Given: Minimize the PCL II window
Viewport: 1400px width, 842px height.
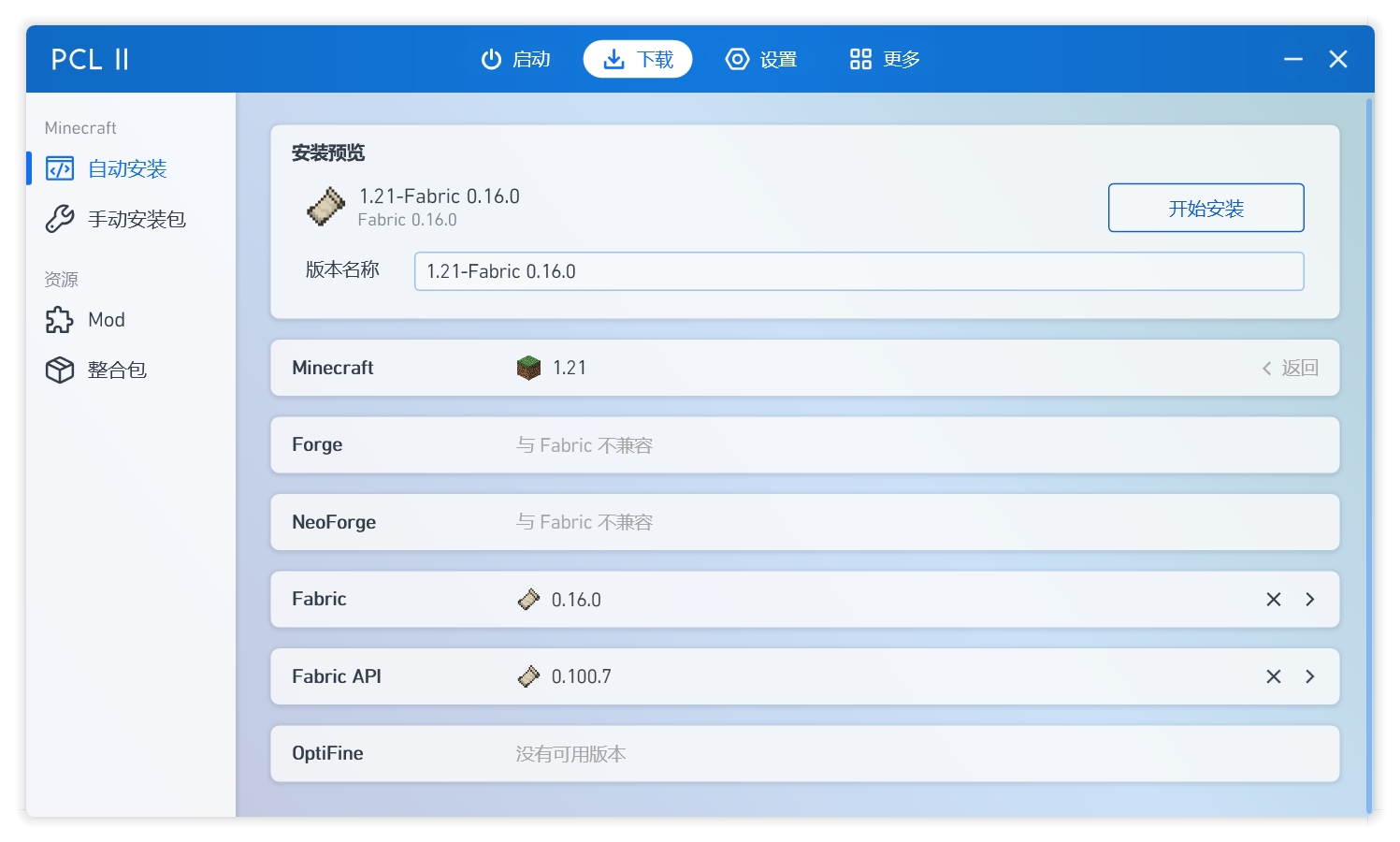Looking at the screenshot, I should pos(1293,59).
